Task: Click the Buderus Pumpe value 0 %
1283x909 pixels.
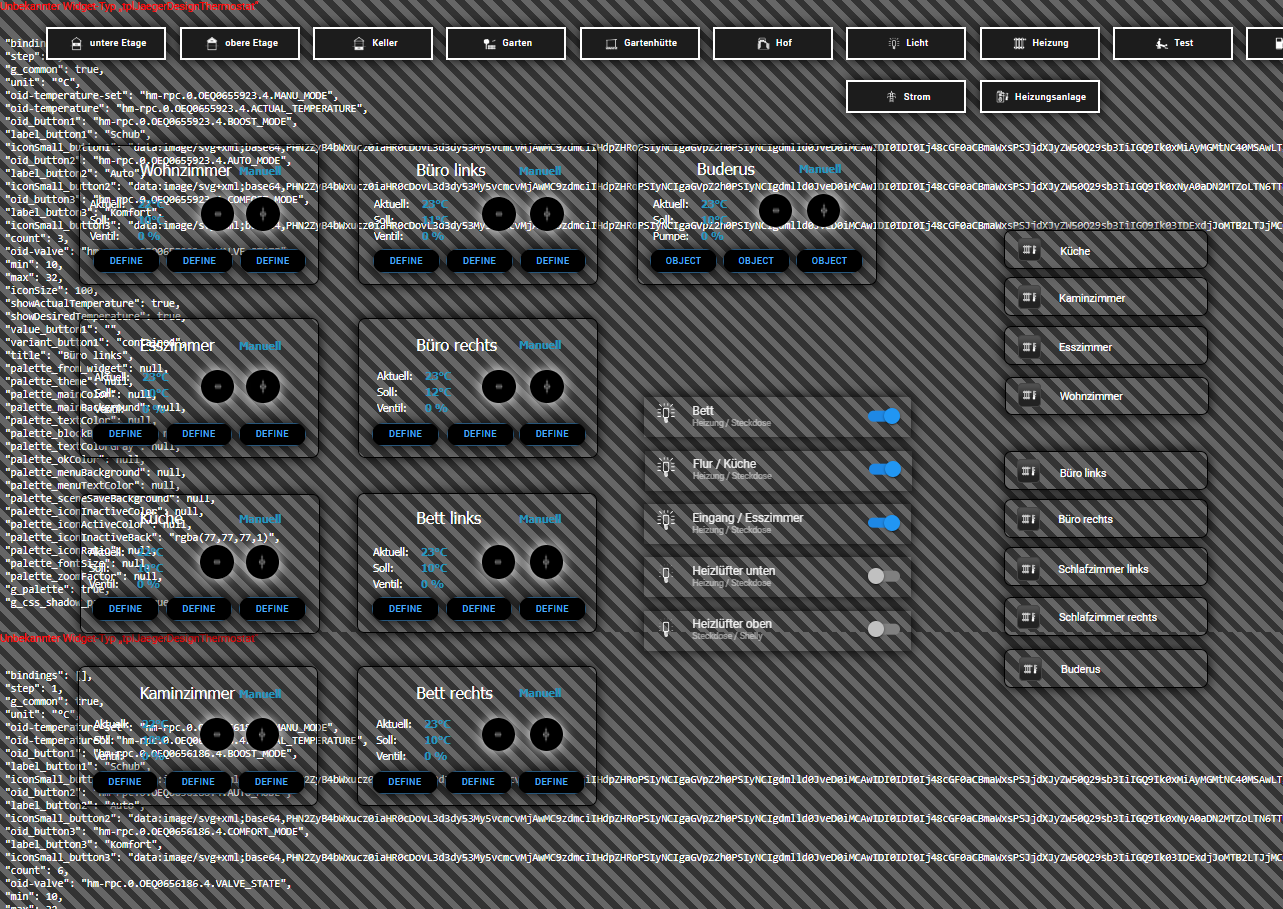Action: tap(711, 236)
